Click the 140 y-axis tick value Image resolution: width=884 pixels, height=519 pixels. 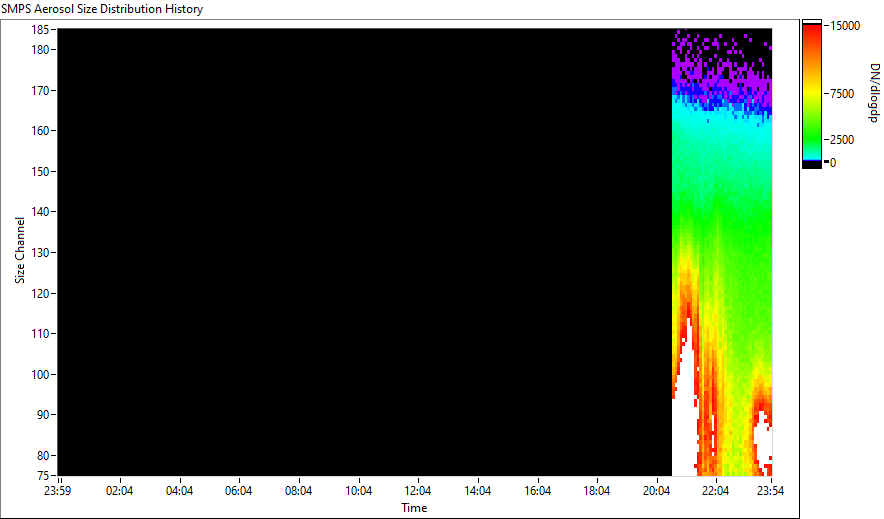coord(39,212)
